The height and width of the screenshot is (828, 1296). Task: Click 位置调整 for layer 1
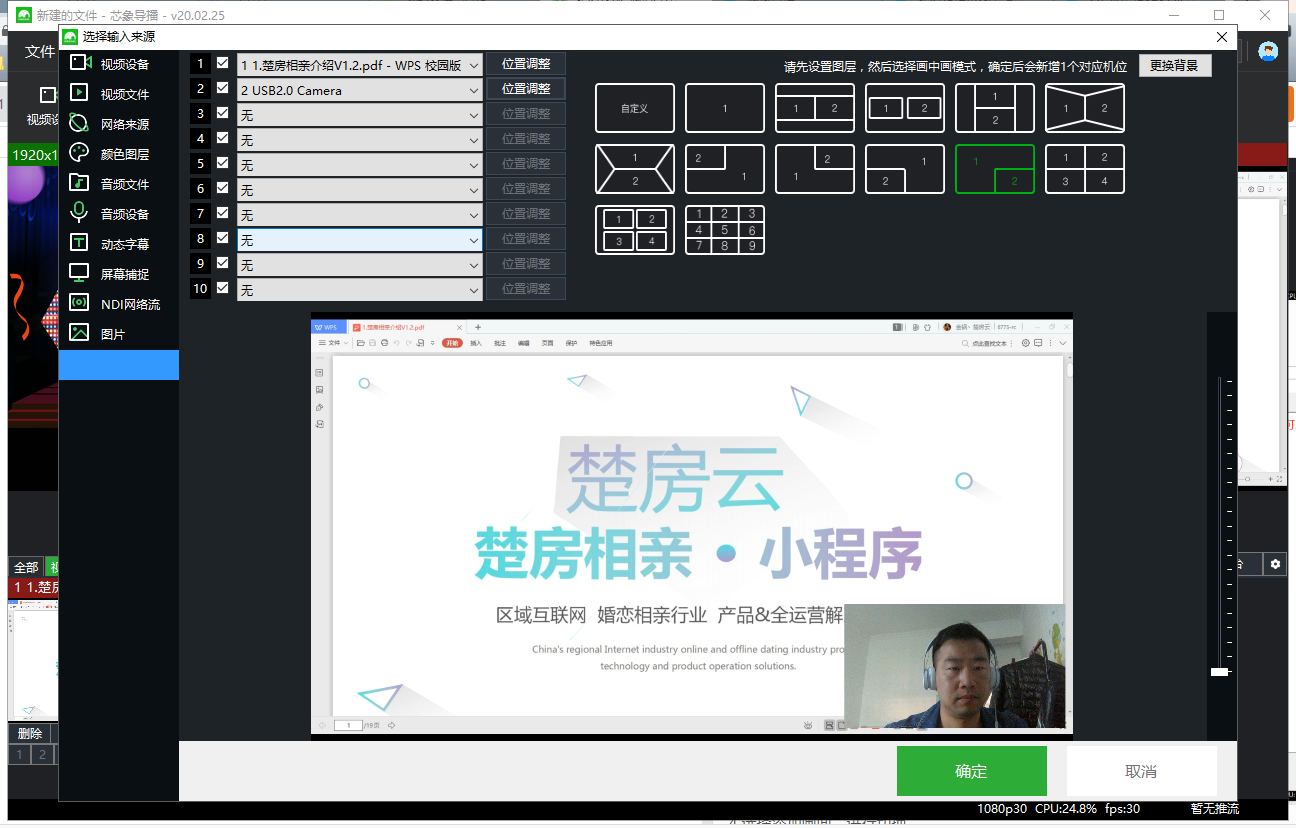coord(526,64)
